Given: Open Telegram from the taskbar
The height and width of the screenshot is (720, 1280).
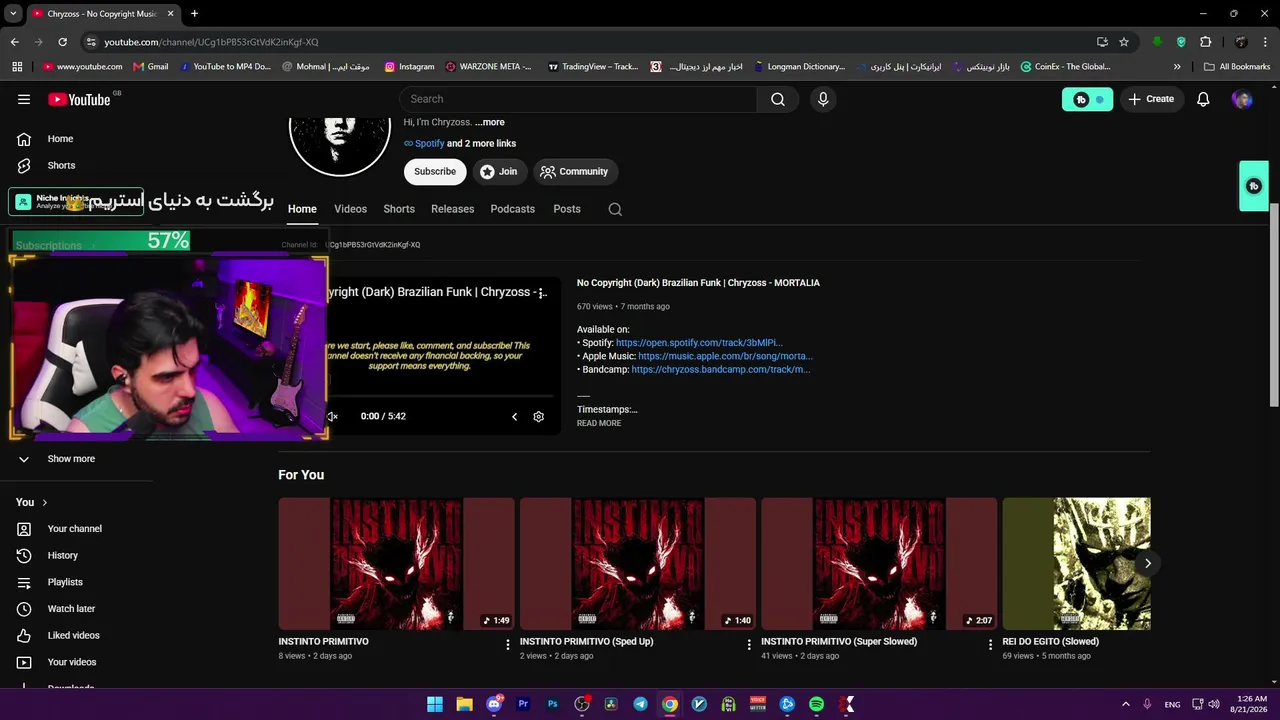Looking at the screenshot, I should click(640, 704).
